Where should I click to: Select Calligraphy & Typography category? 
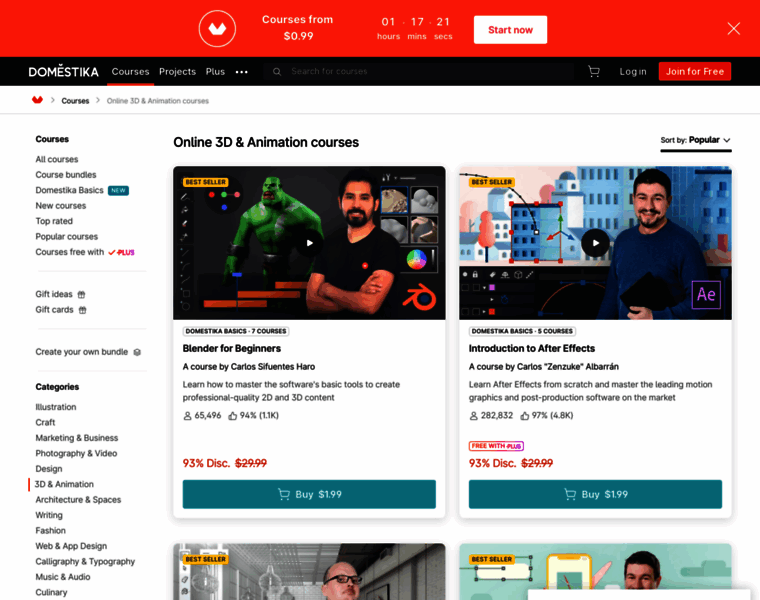point(85,562)
